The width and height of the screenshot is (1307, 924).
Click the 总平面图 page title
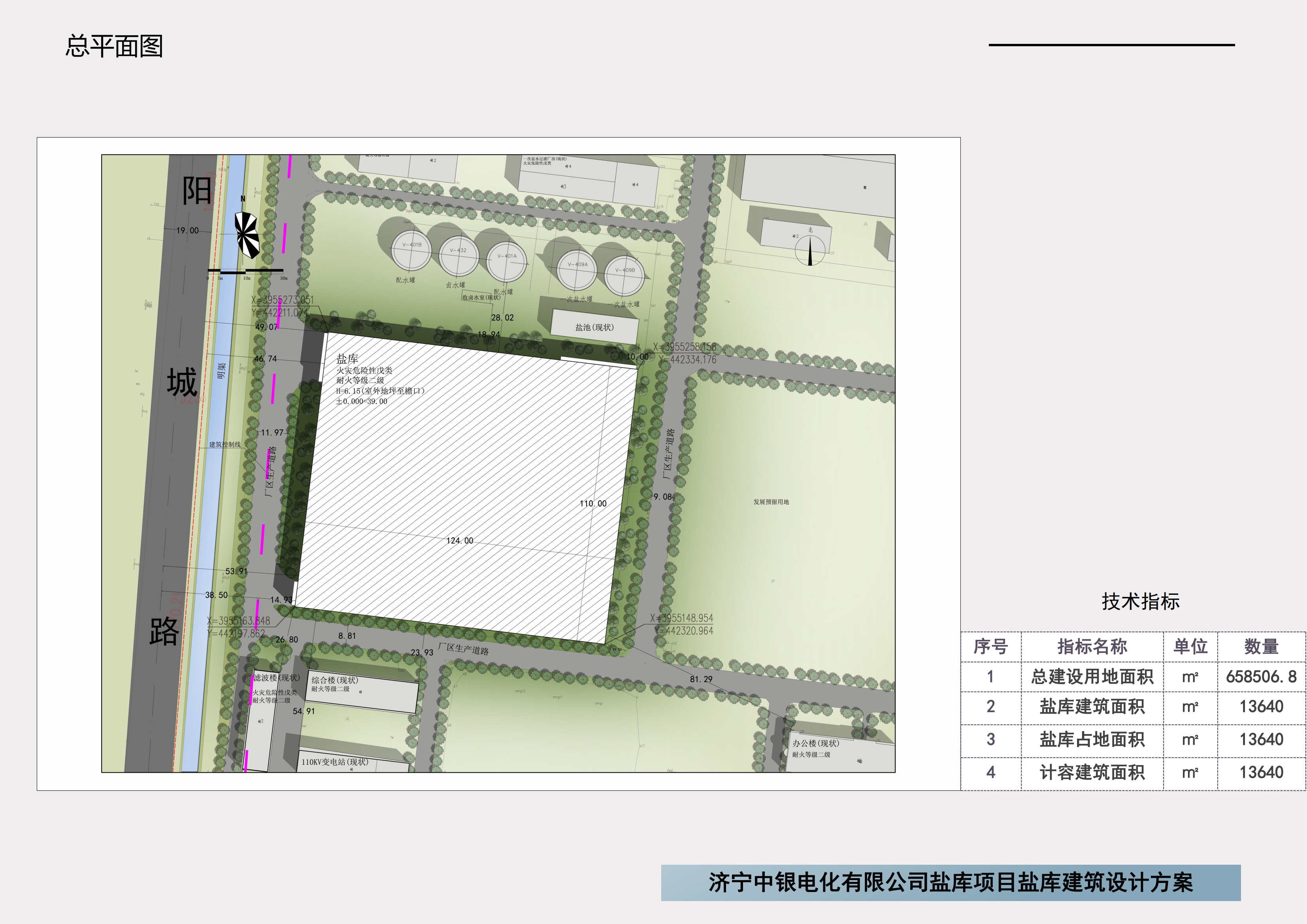click(x=114, y=46)
